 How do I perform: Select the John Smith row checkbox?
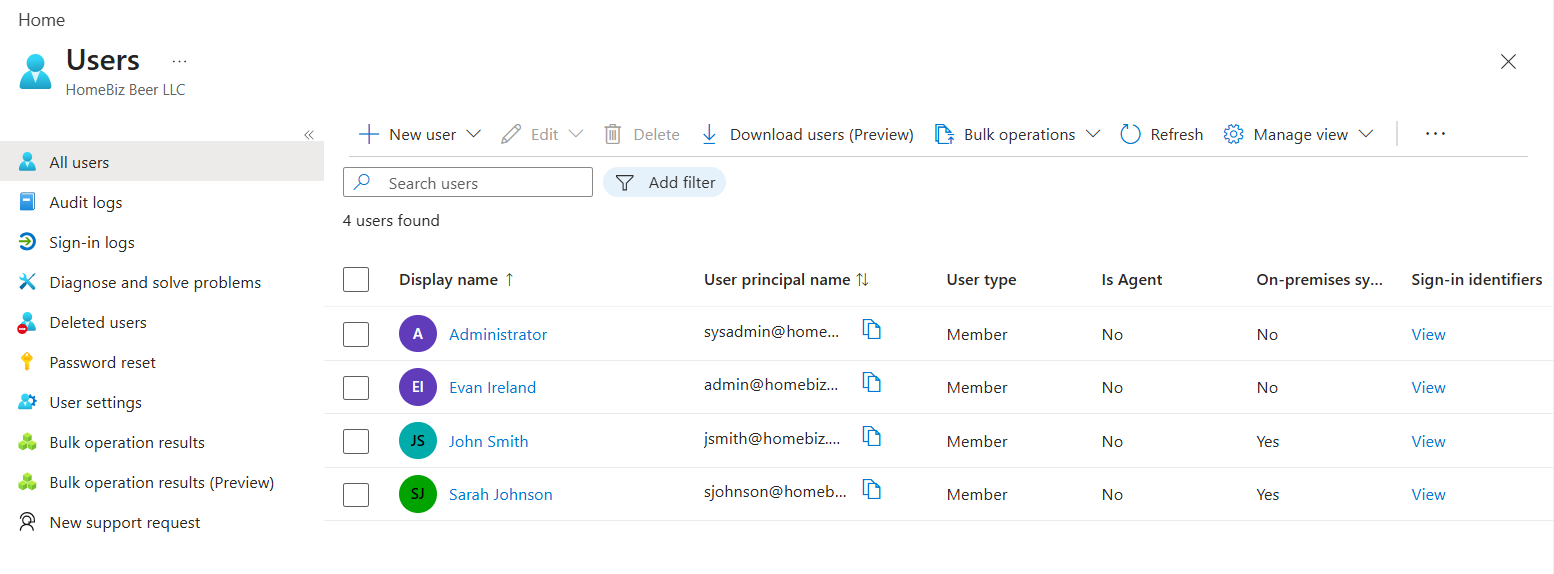point(356,441)
